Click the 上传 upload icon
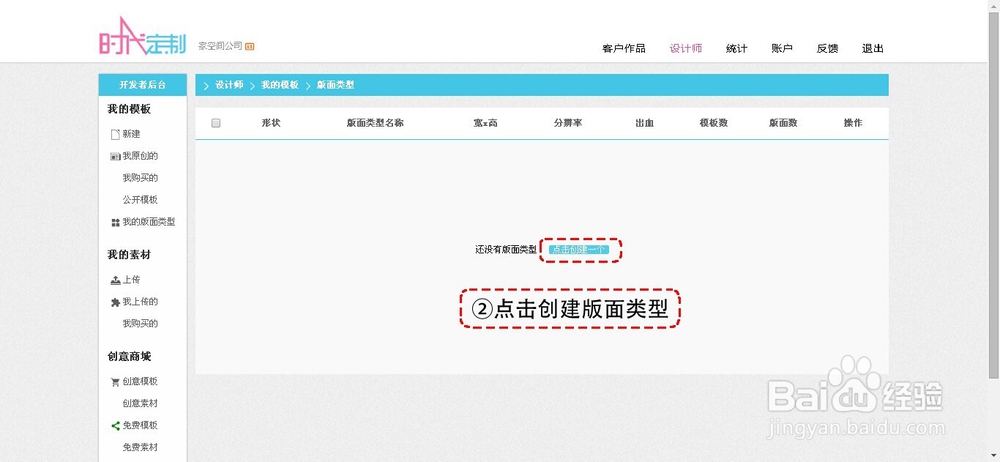 [115, 279]
